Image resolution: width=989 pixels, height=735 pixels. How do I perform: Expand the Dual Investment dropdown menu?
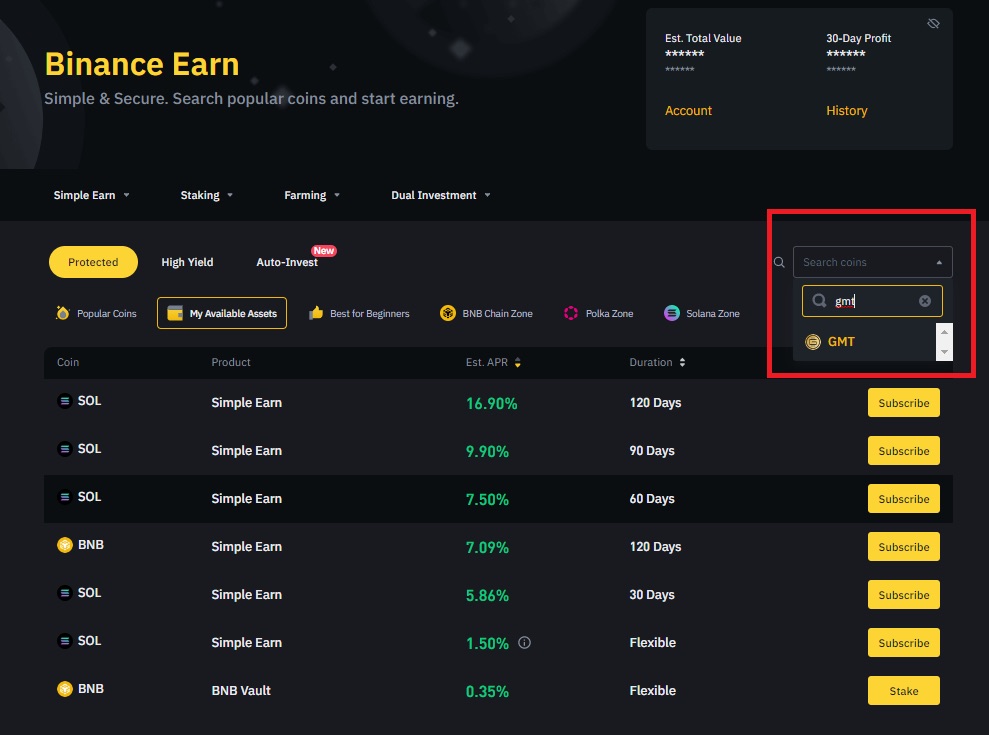(x=440, y=196)
